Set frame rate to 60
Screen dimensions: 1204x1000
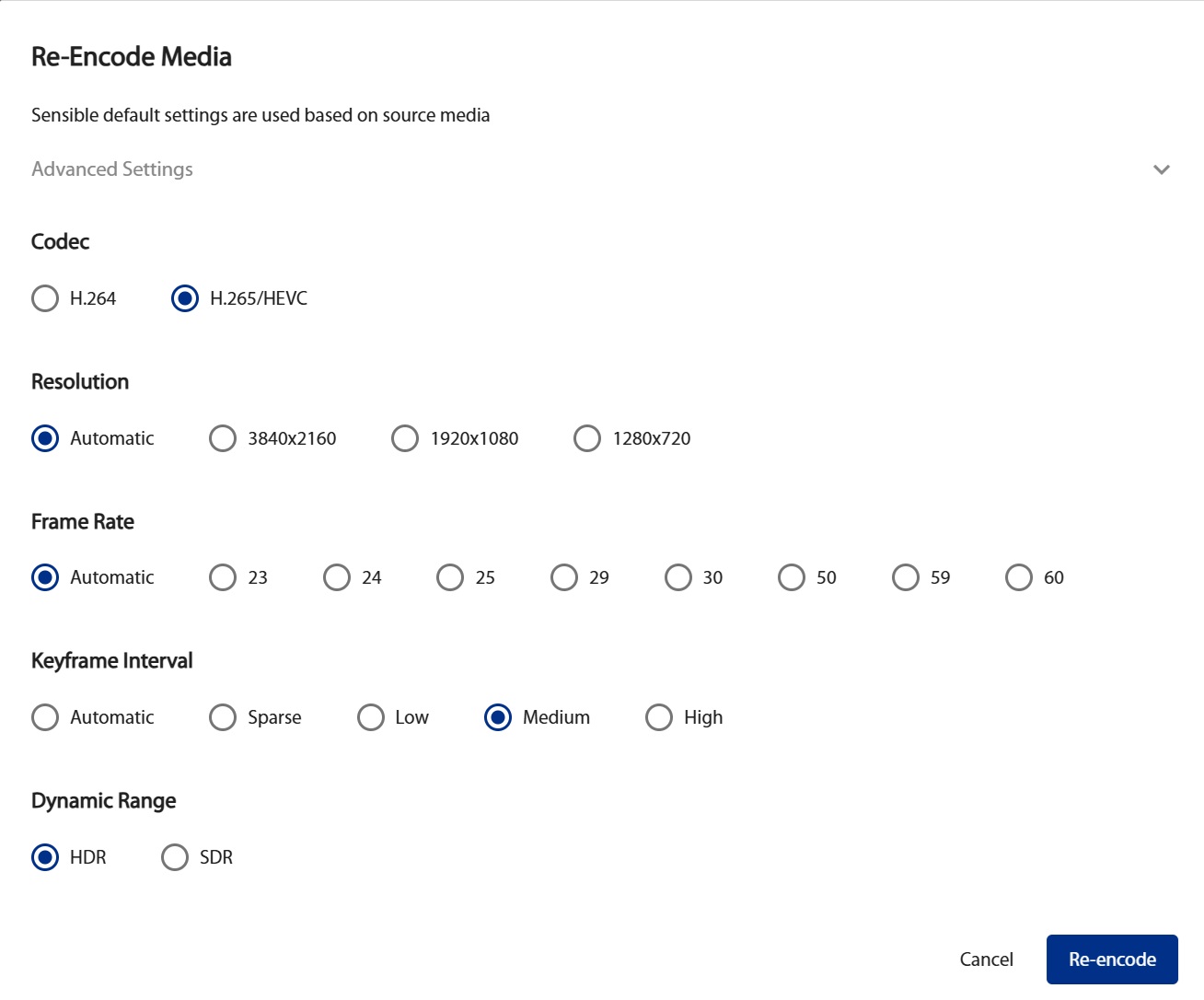[1019, 577]
